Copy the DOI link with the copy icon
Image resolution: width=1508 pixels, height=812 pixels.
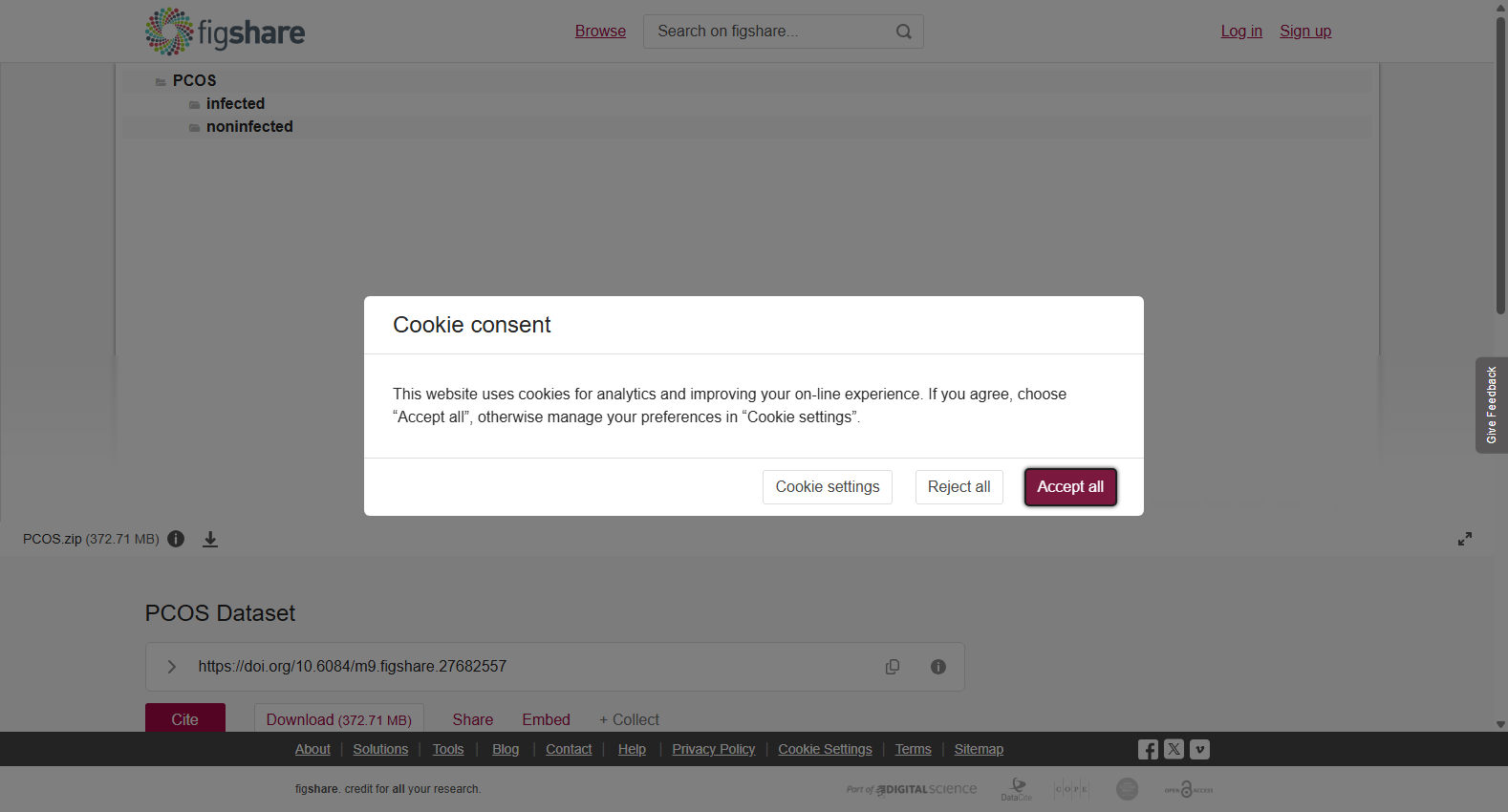(x=893, y=667)
